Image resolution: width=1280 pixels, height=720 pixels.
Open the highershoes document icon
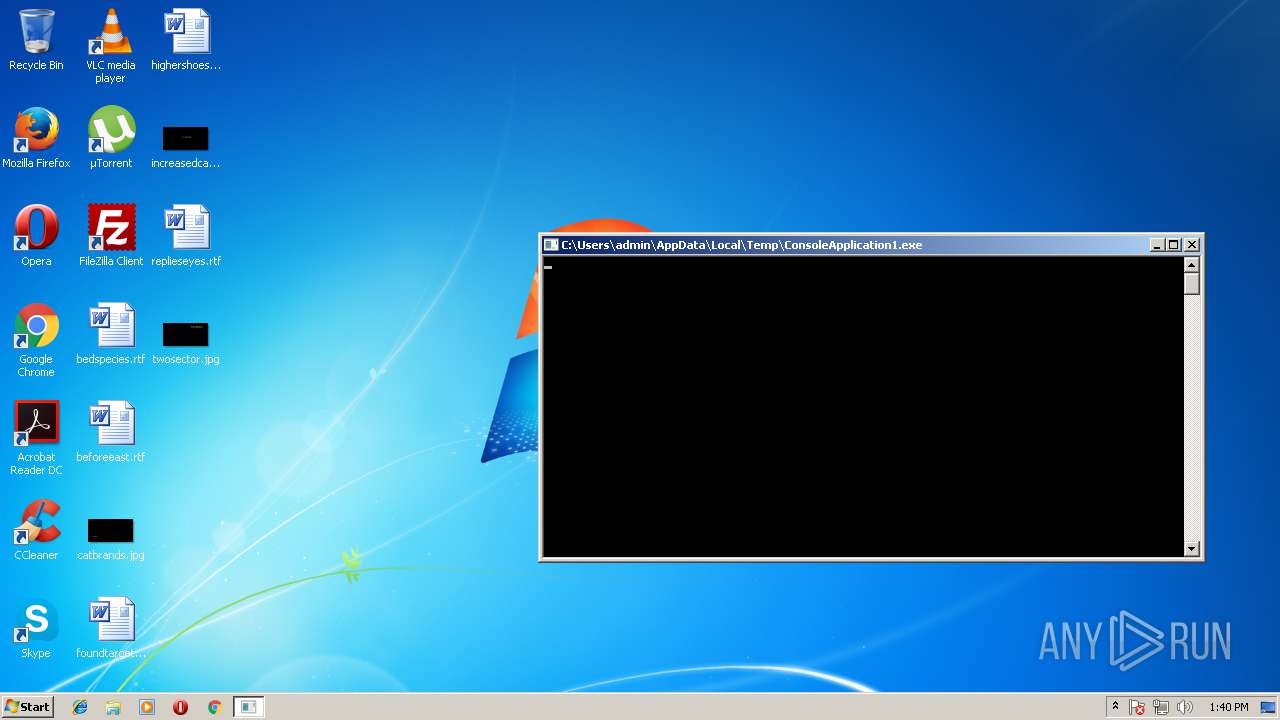point(186,41)
